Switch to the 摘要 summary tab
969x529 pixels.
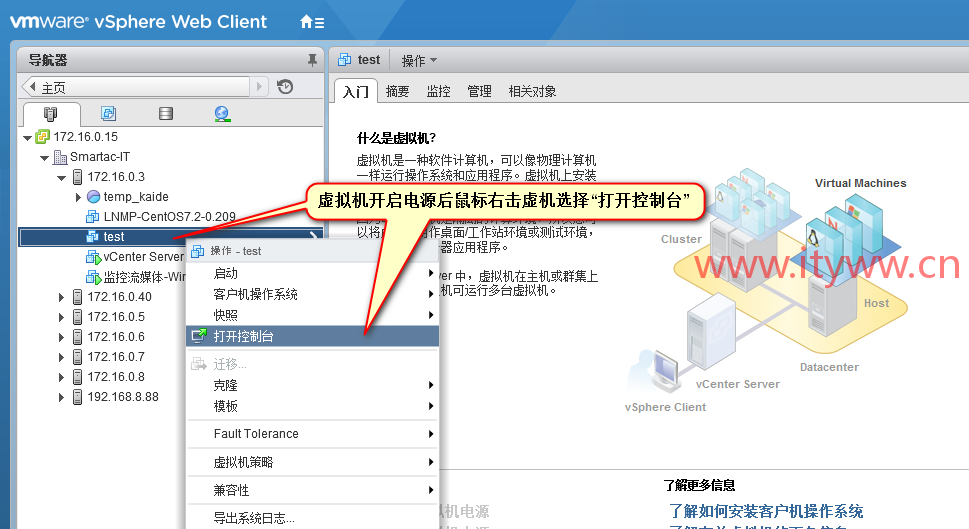[x=397, y=91]
